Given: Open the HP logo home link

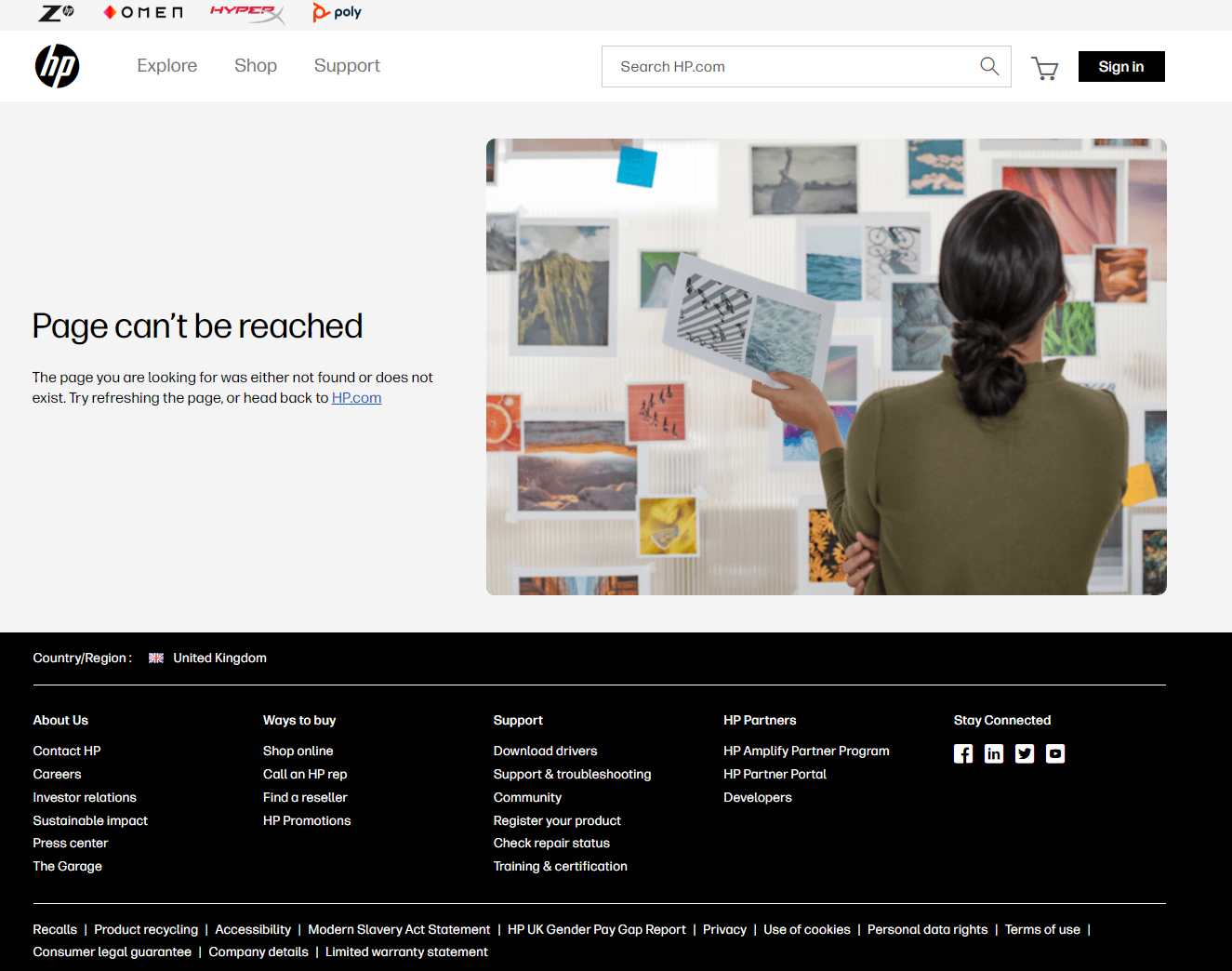Looking at the screenshot, I should tap(57, 66).
